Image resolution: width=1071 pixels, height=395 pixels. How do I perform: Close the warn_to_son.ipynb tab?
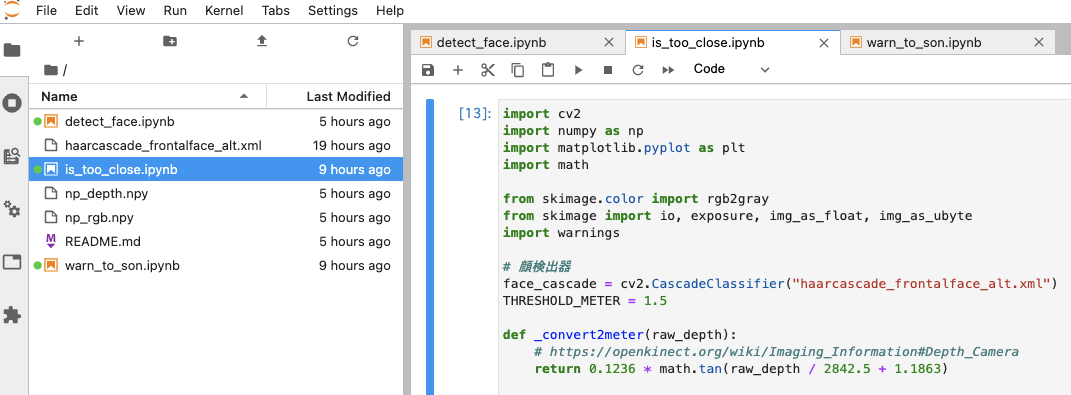[x=1039, y=42]
